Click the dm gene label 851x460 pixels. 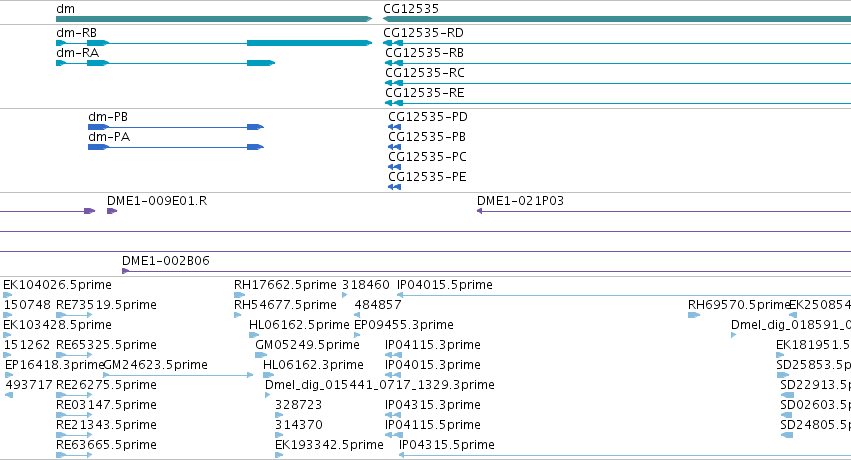coord(66,9)
